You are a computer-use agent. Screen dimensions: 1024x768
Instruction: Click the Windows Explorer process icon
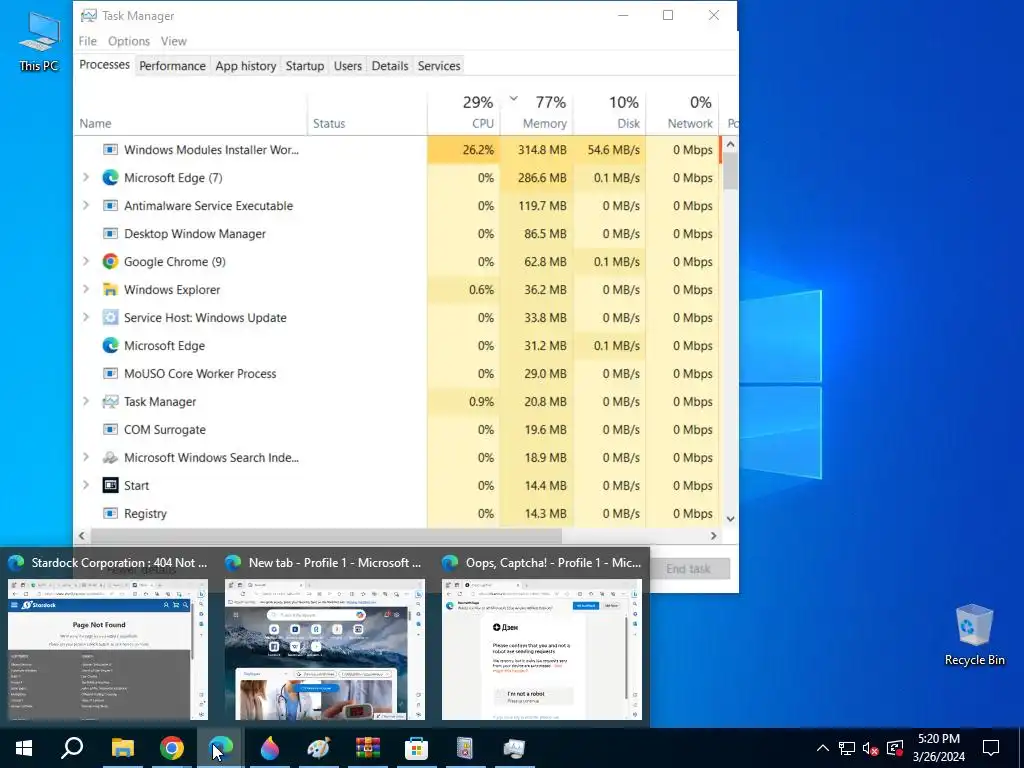(110, 289)
